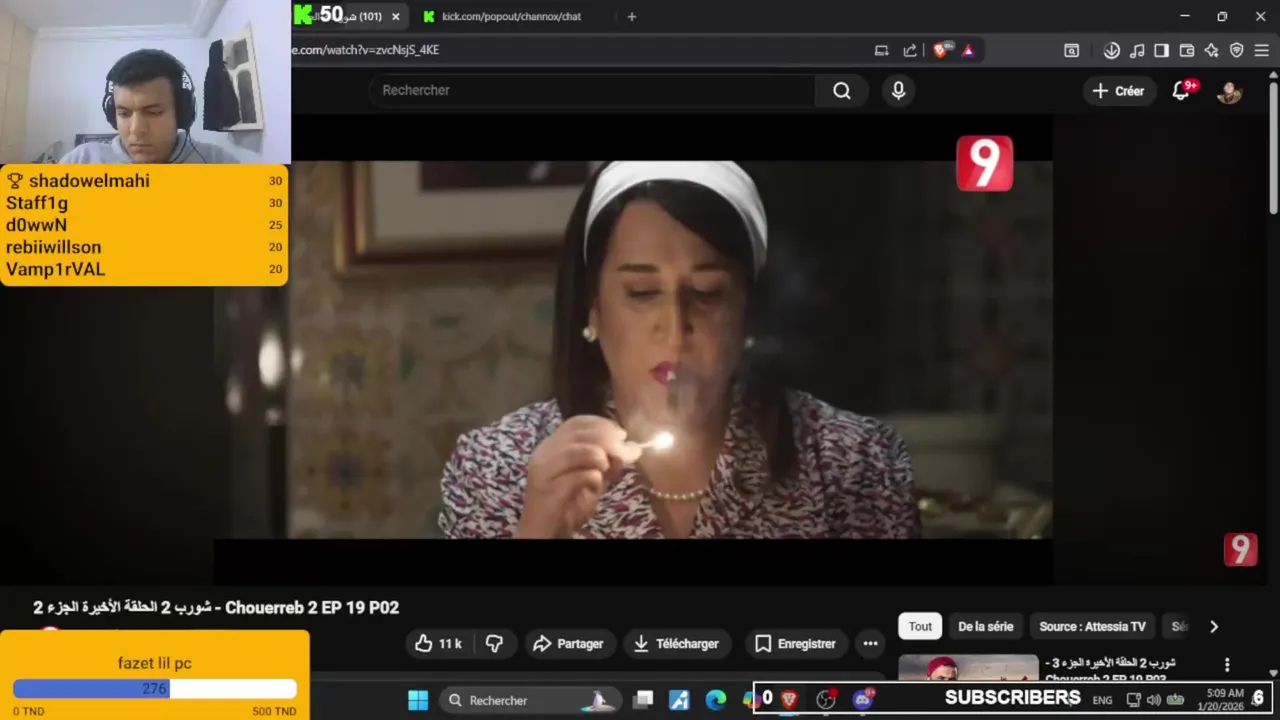
Task: Open the blue A app on taskbar
Action: coord(679,700)
